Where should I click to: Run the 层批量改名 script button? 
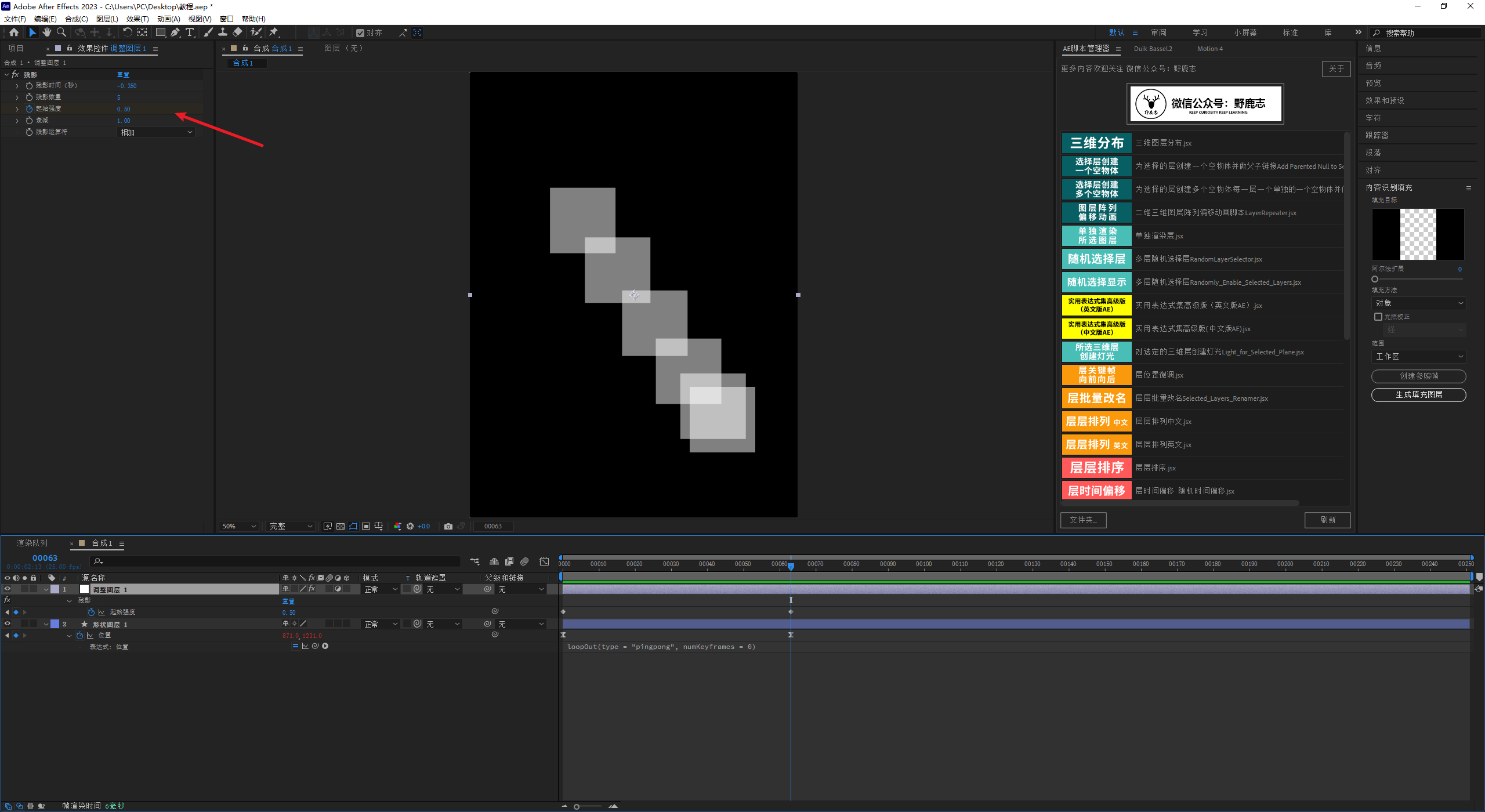coord(1096,398)
